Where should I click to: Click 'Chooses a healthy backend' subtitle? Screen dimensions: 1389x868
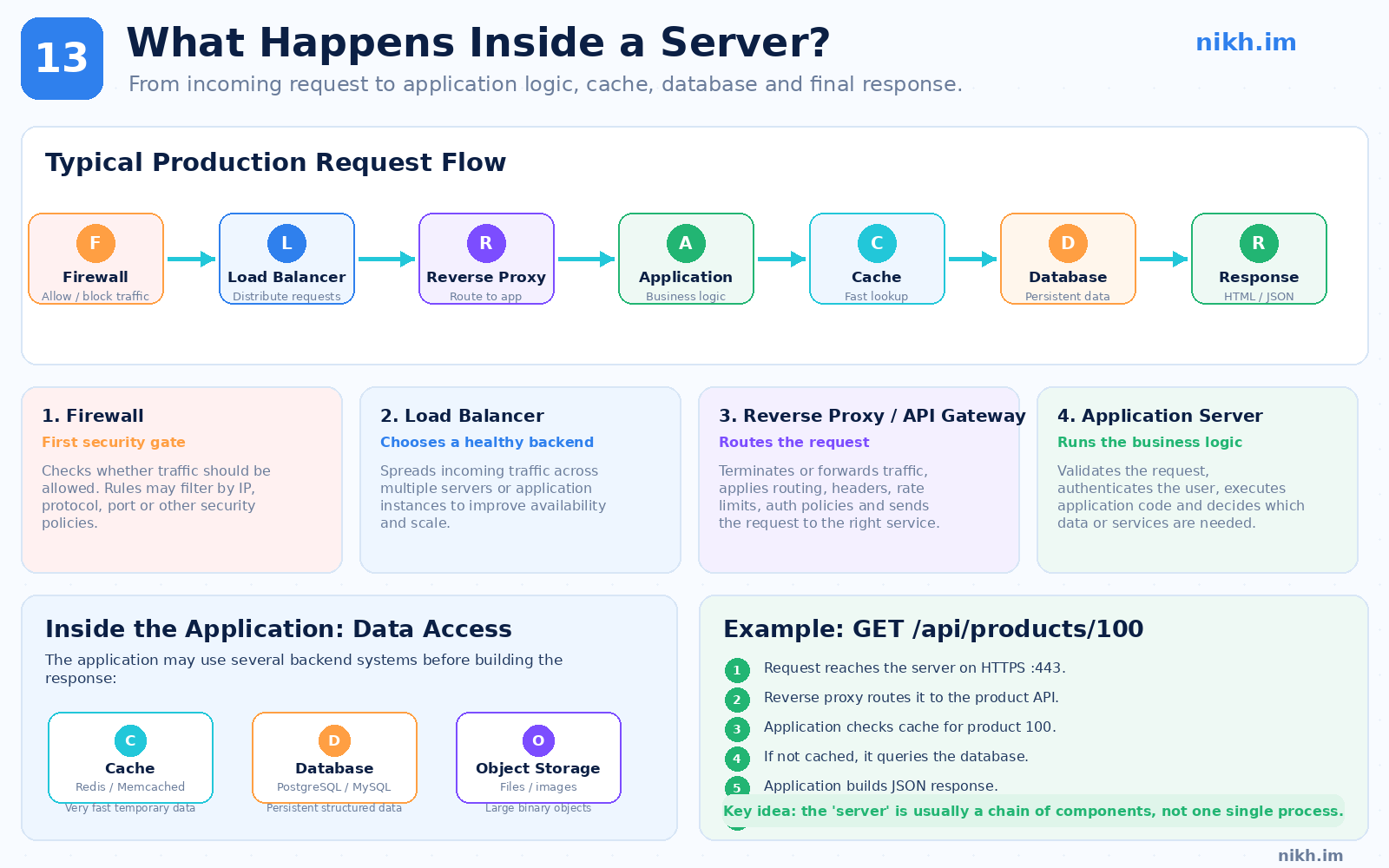point(487,442)
